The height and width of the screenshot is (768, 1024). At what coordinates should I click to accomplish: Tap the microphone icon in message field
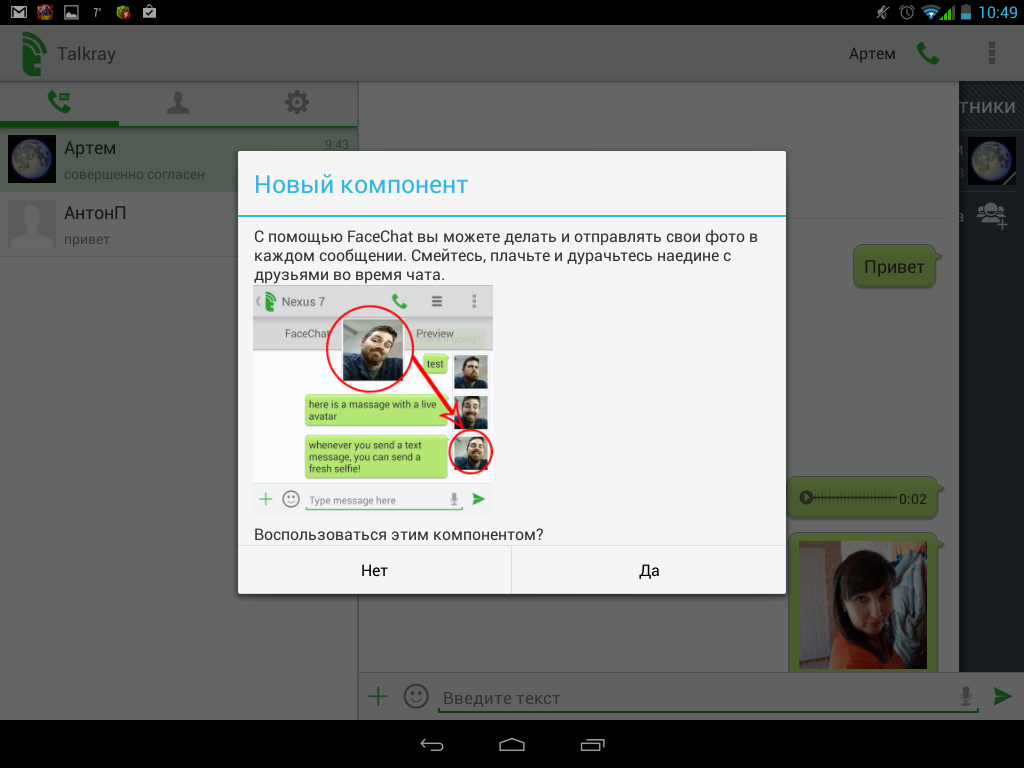(966, 696)
